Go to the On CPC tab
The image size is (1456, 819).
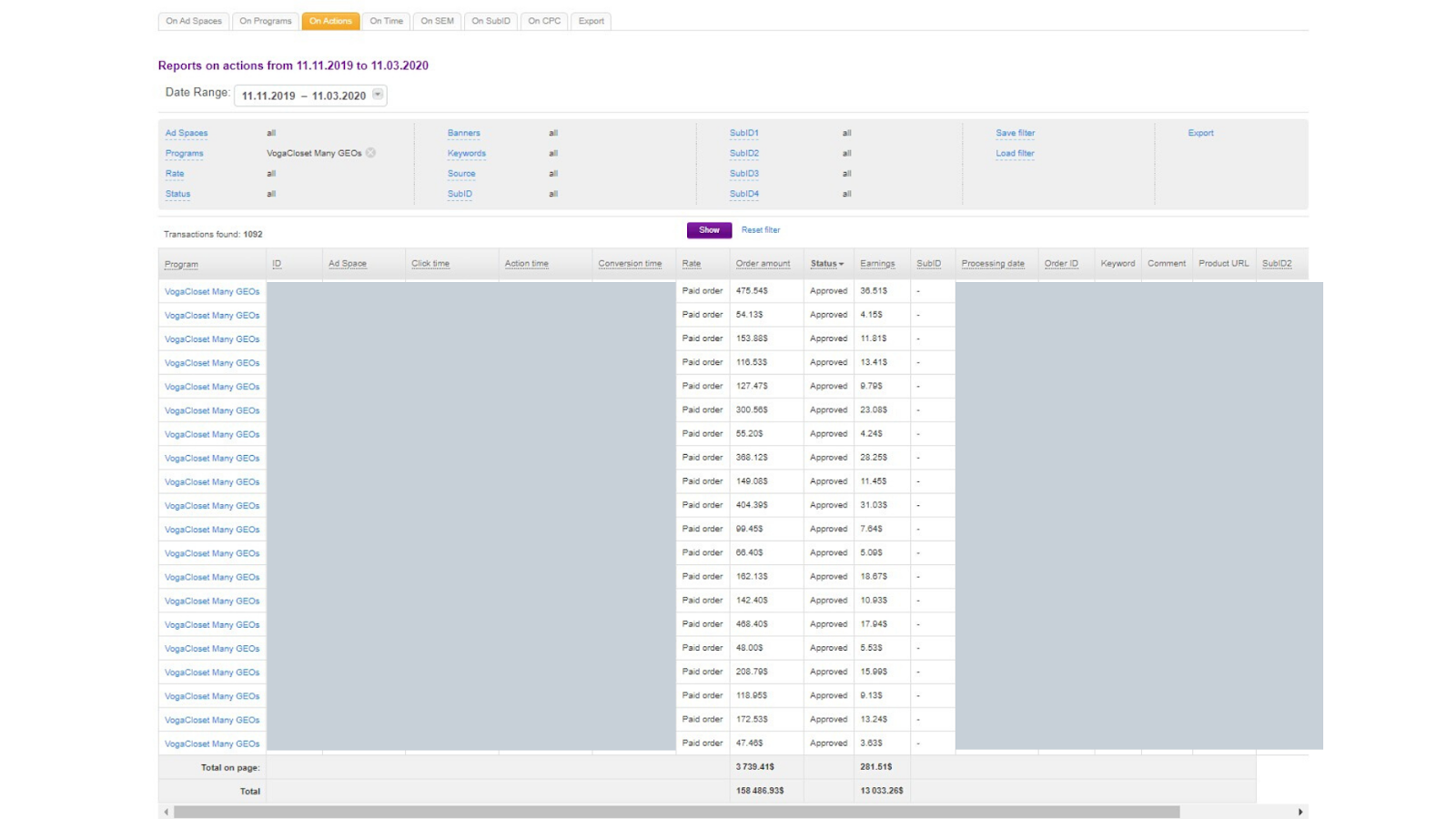point(544,21)
